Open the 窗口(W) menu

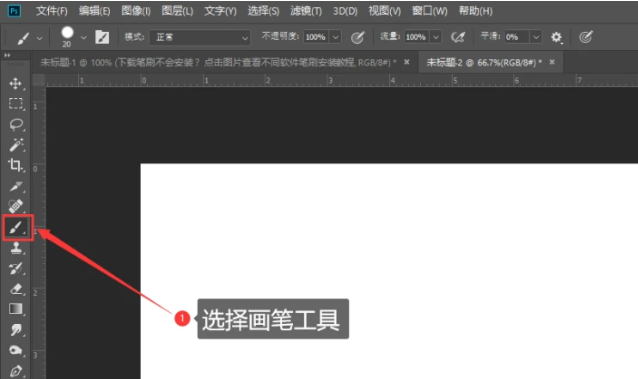tap(429, 11)
